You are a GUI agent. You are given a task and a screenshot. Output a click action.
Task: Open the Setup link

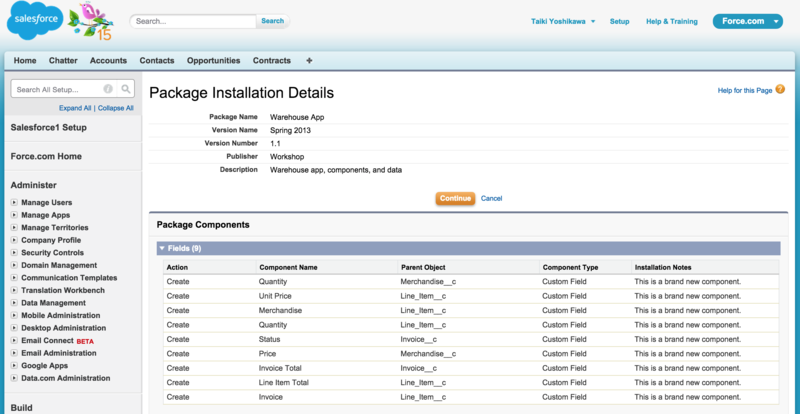coord(619,21)
